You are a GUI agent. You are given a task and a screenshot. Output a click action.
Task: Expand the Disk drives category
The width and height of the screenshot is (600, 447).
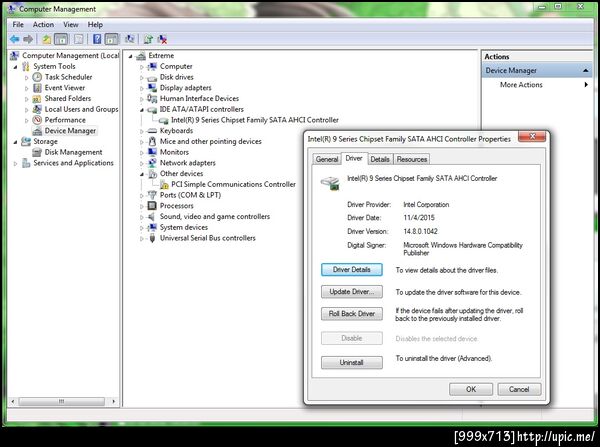[x=142, y=78]
